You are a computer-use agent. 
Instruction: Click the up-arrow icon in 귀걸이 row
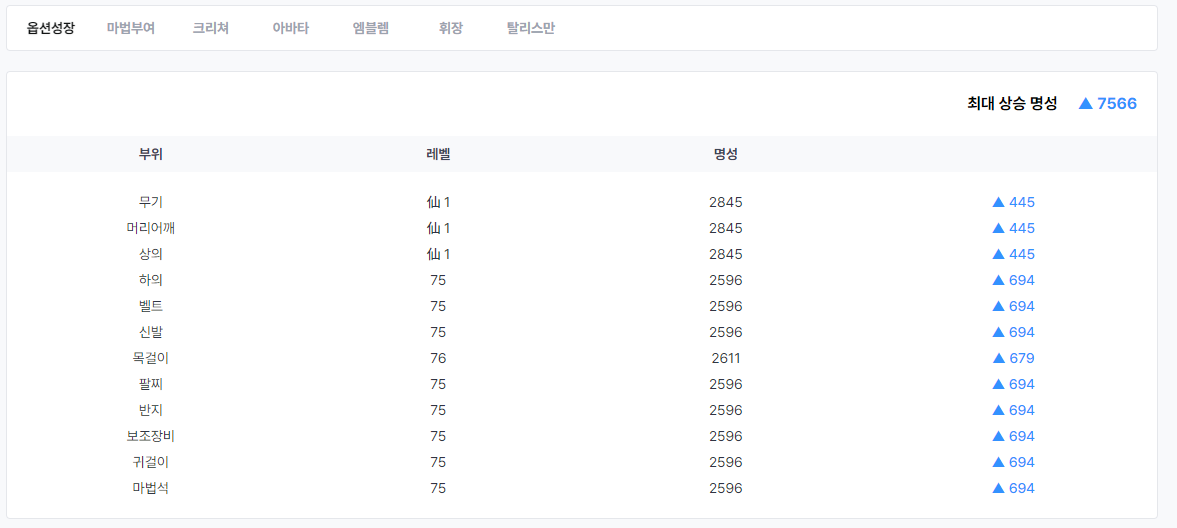(998, 462)
